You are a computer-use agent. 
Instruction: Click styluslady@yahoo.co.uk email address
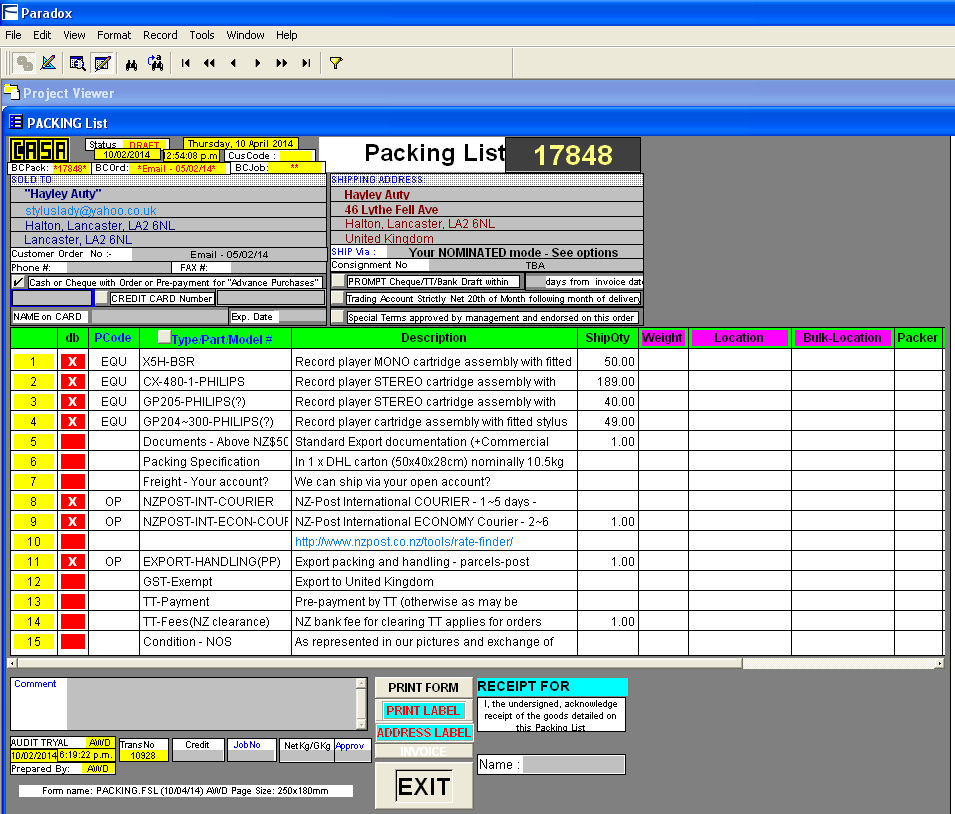tap(91, 210)
